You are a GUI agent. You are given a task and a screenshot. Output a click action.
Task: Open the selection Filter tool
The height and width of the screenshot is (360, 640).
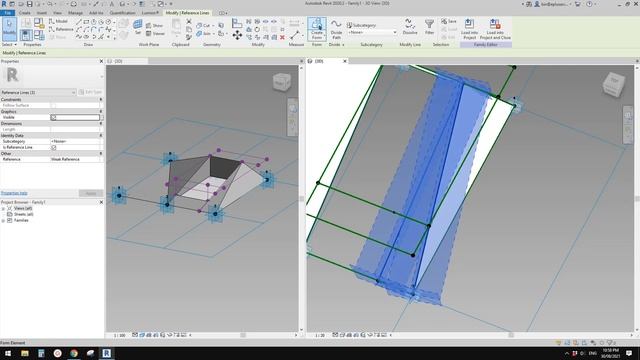[429, 27]
